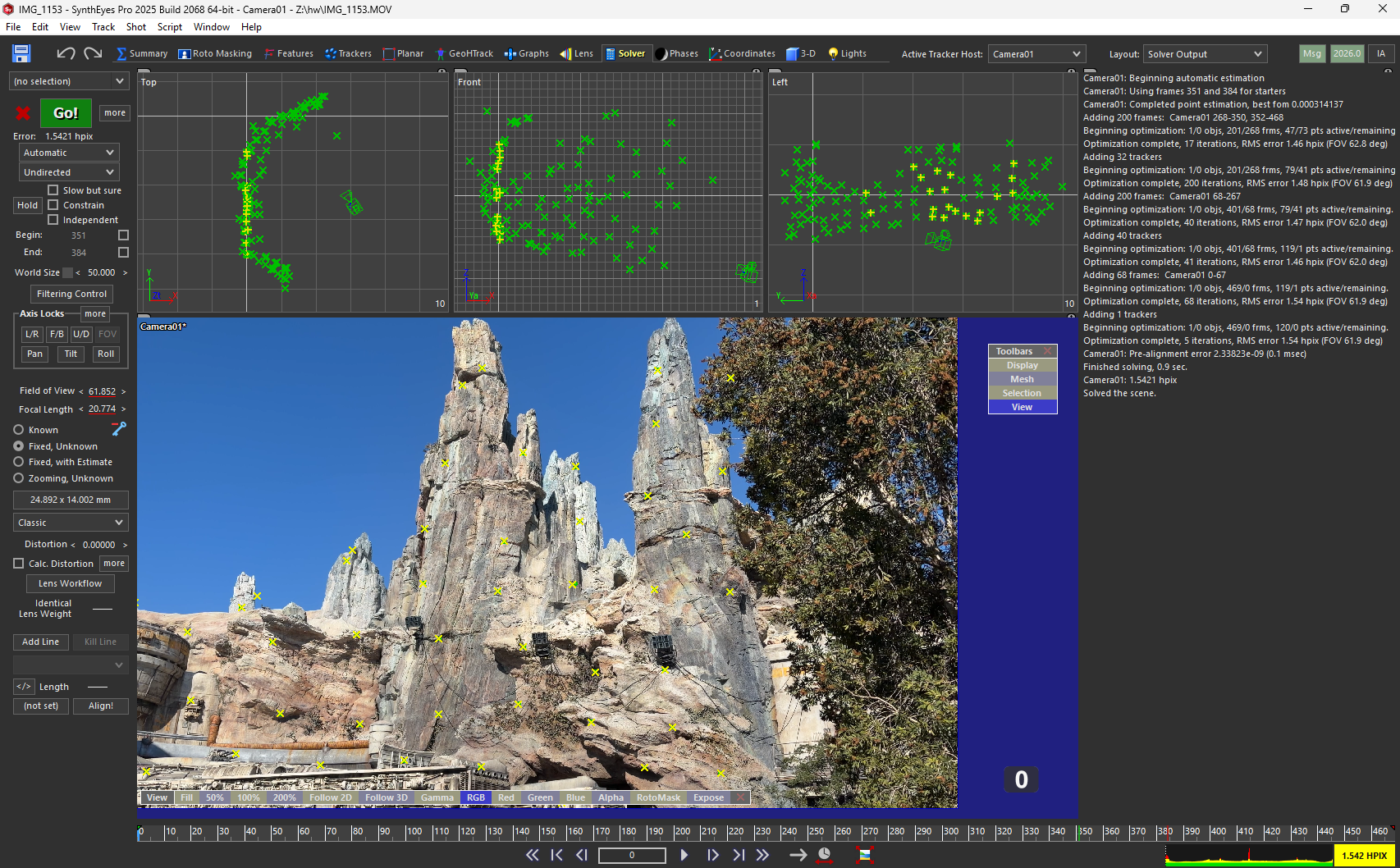The width and height of the screenshot is (1400, 868).
Task: Step forward one frame icon
Action: (x=712, y=855)
